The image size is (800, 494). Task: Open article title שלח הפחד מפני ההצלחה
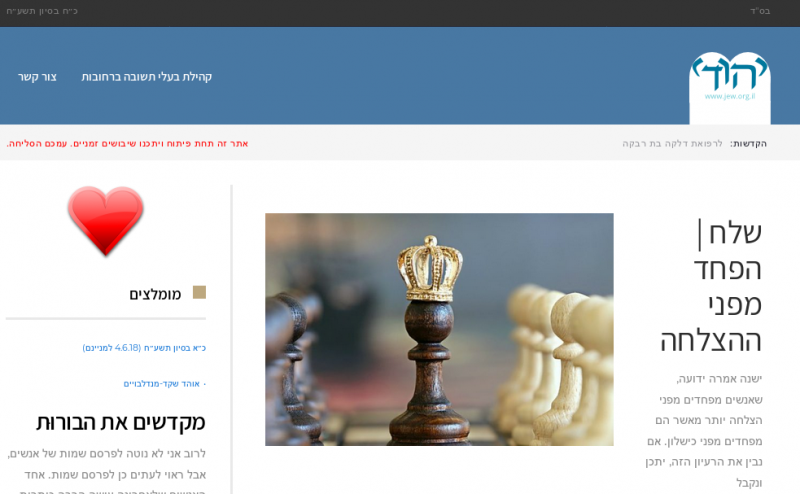pyautogui.click(x=712, y=286)
